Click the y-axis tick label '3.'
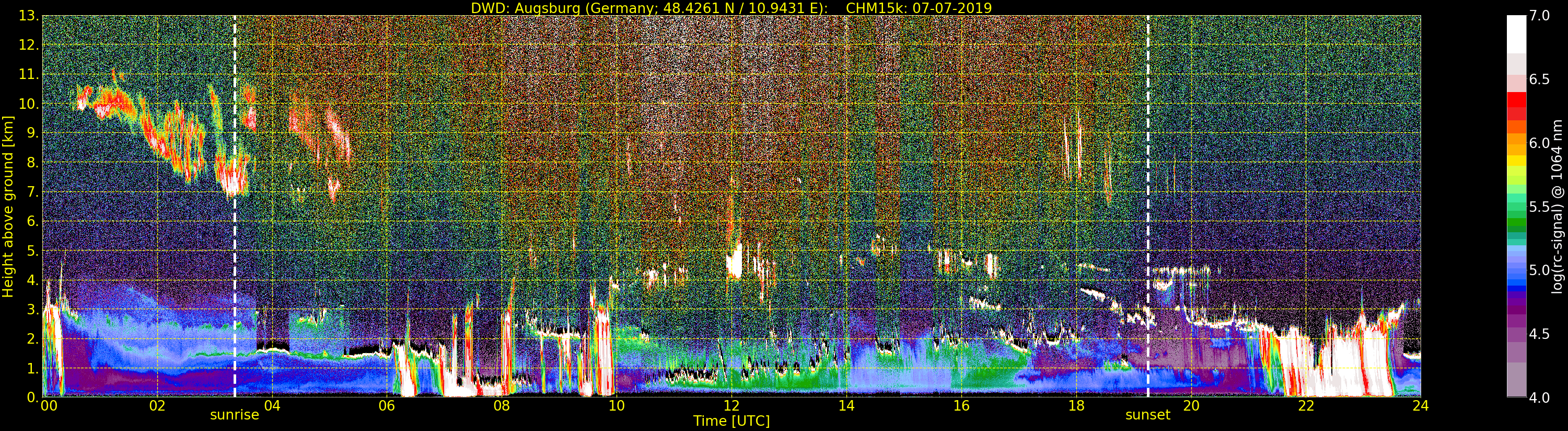This screenshot has width=1568, height=431. [32, 309]
